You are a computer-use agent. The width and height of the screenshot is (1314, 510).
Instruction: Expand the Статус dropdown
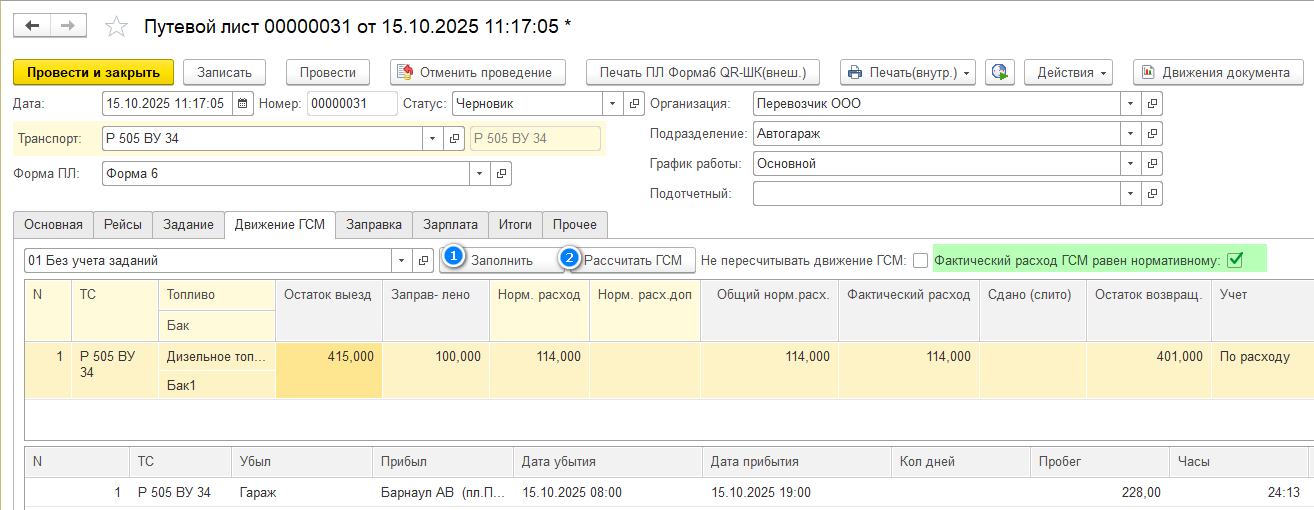click(611, 103)
